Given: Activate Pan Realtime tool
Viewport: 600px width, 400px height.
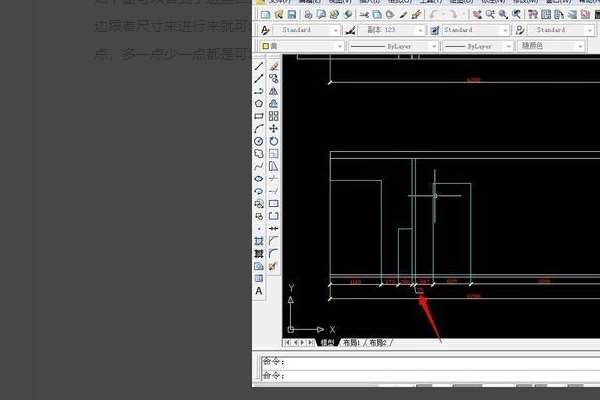Looking at the screenshot, I should (x=477, y=15).
